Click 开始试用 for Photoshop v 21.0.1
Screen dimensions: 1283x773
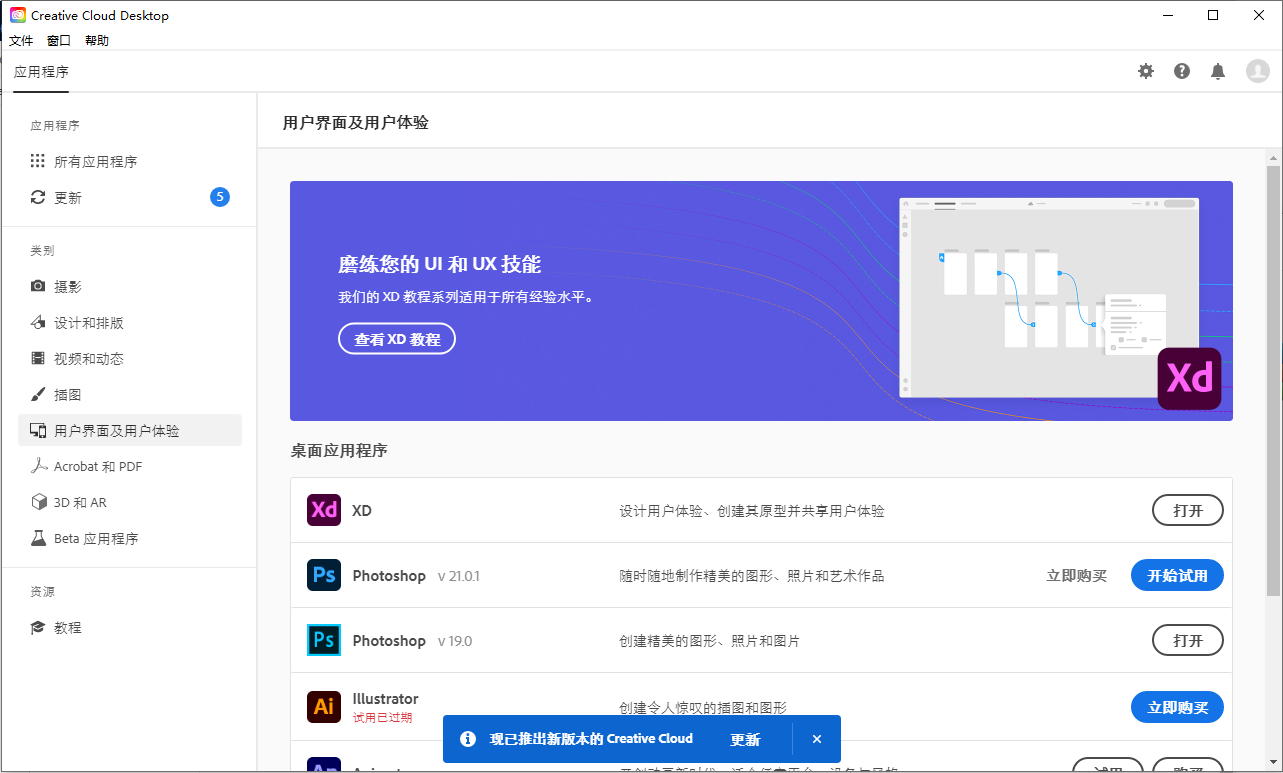click(x=1177, y=575)
